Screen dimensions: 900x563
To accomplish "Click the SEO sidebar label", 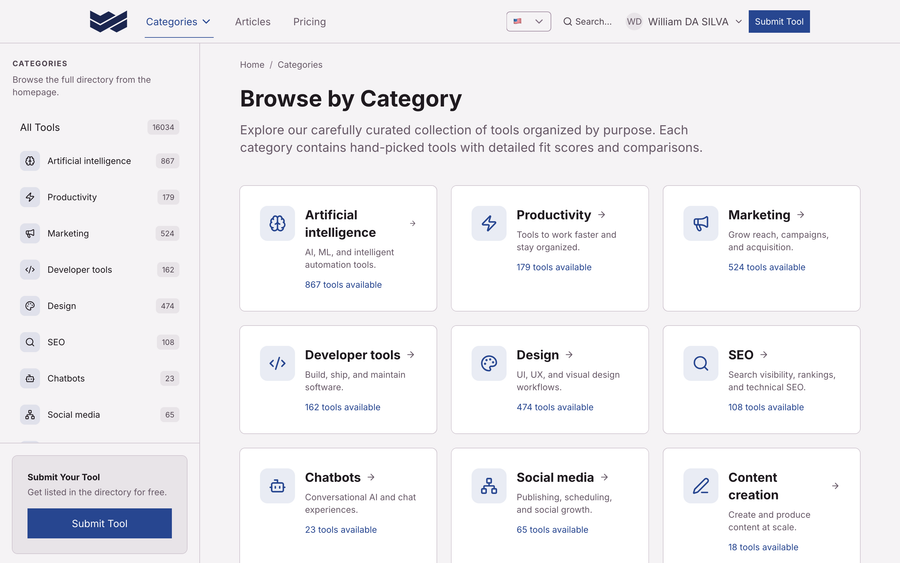I will coord(56,342).
